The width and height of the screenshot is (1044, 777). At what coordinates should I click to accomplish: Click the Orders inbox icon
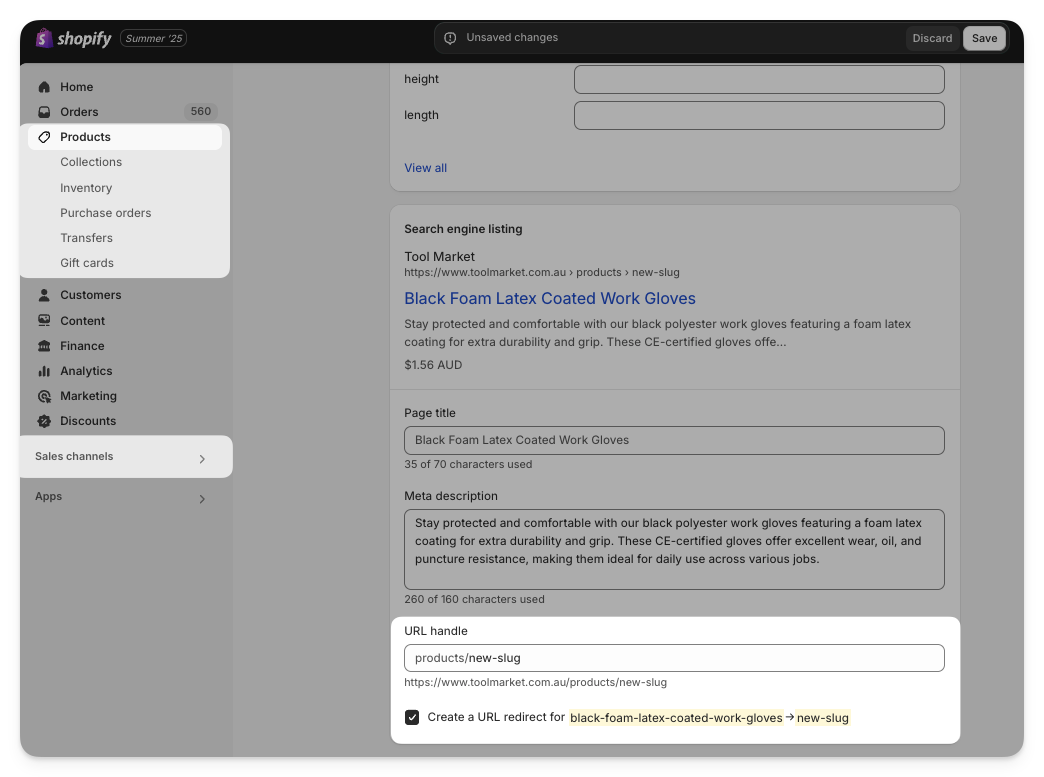click(x=44, y=112)
